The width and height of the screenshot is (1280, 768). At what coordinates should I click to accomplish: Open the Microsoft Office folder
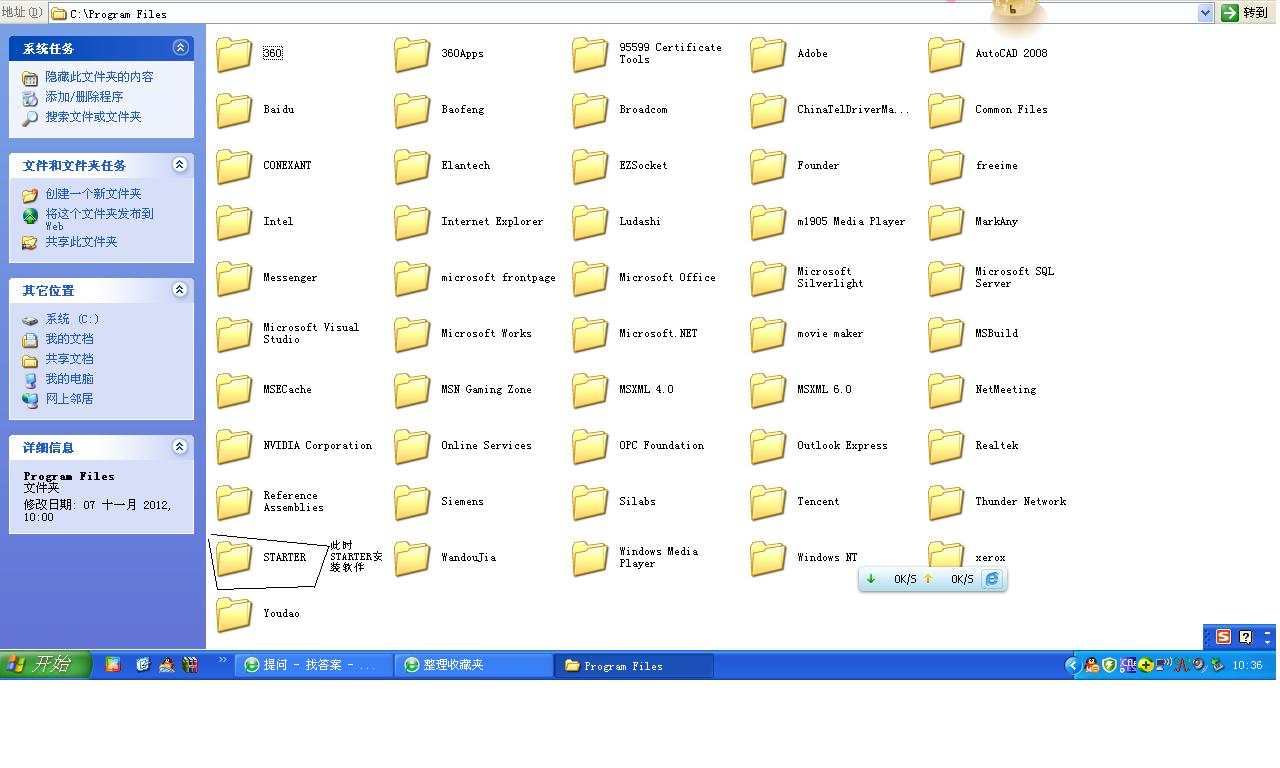[644, 278]
